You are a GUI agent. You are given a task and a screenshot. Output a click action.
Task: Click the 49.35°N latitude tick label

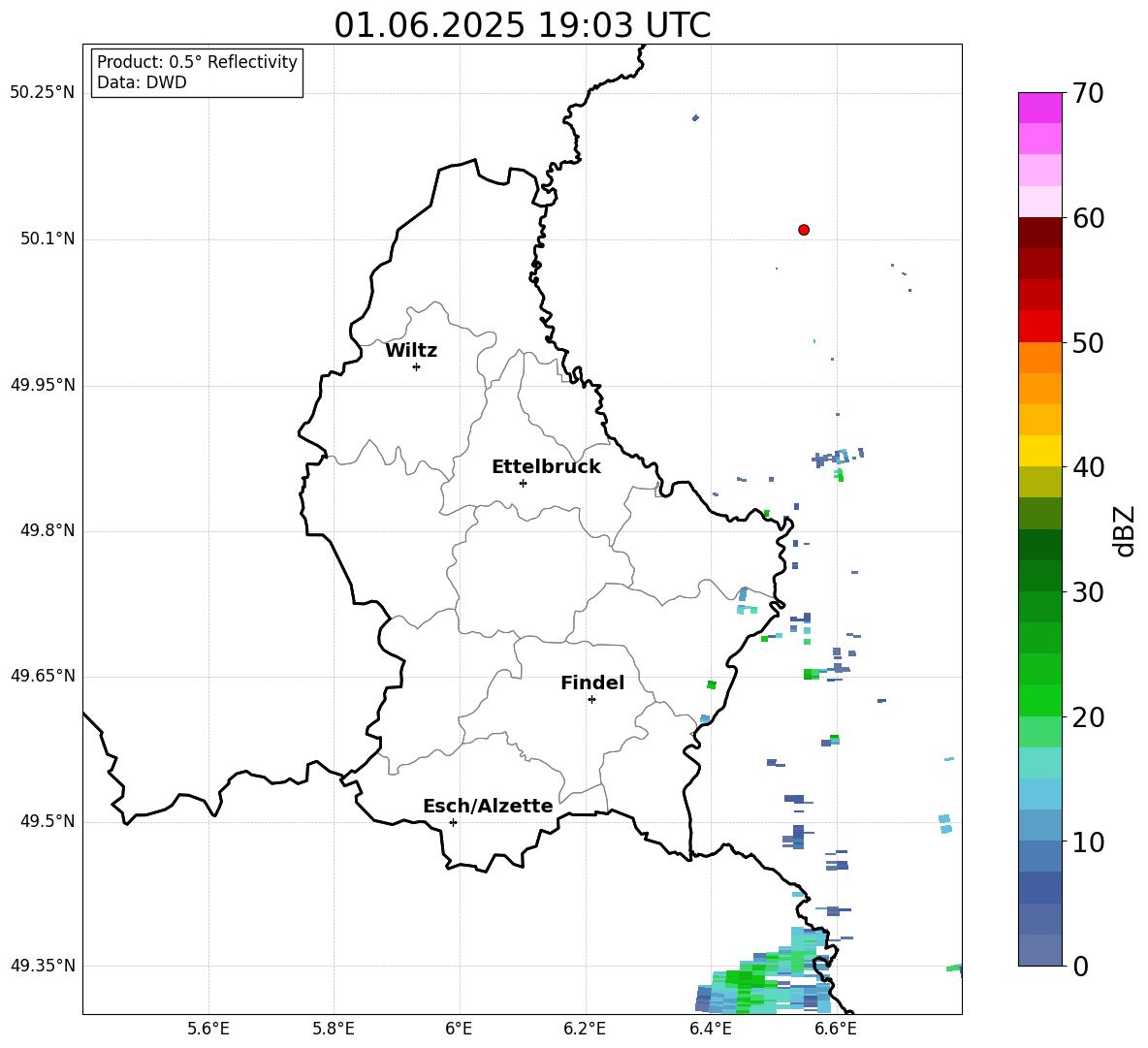tap(43, 966)
